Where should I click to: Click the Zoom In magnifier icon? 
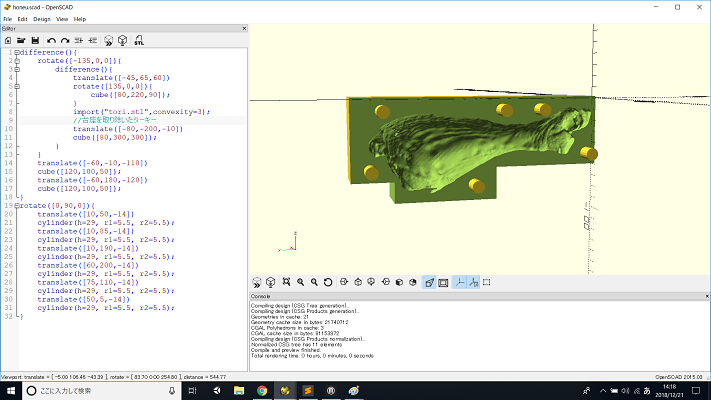[300, 282]
